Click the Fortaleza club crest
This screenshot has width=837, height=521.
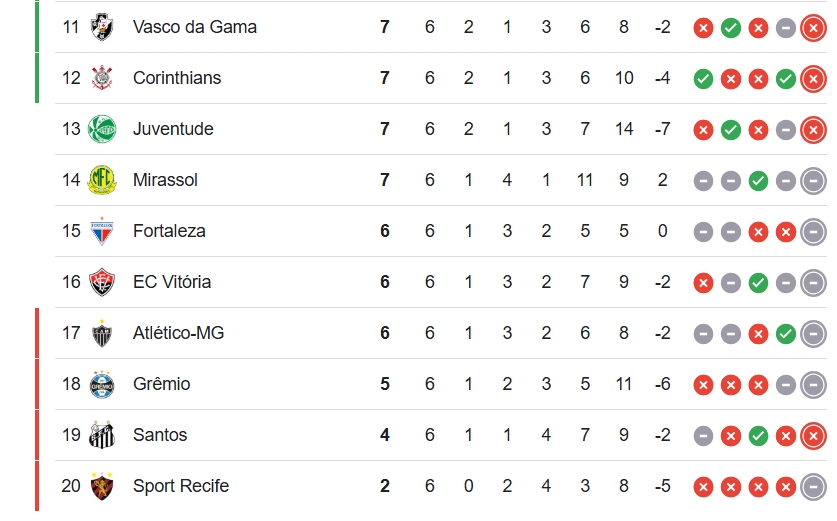tap(102, 231)
